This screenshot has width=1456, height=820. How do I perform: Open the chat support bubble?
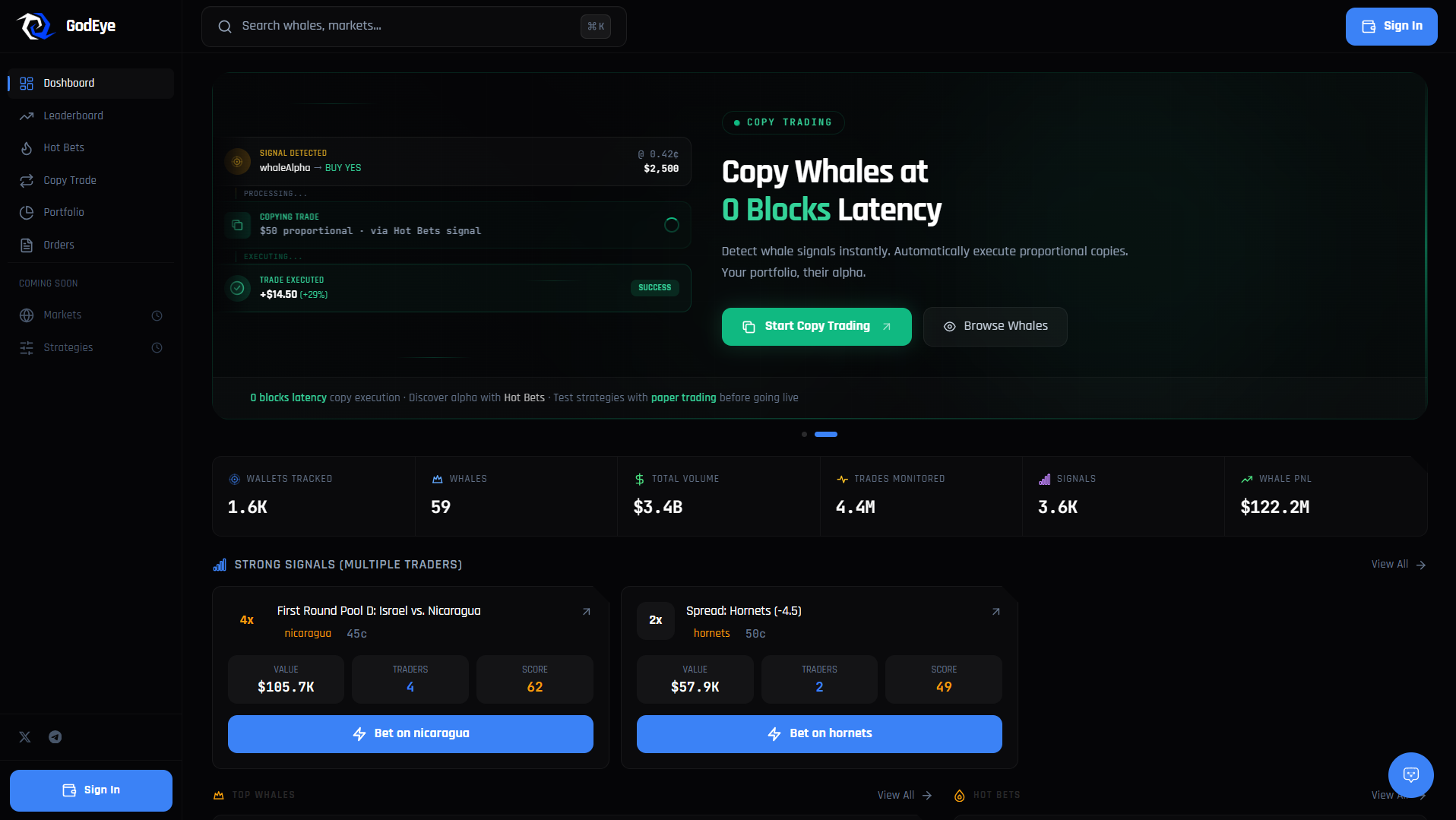point(1410,775)
